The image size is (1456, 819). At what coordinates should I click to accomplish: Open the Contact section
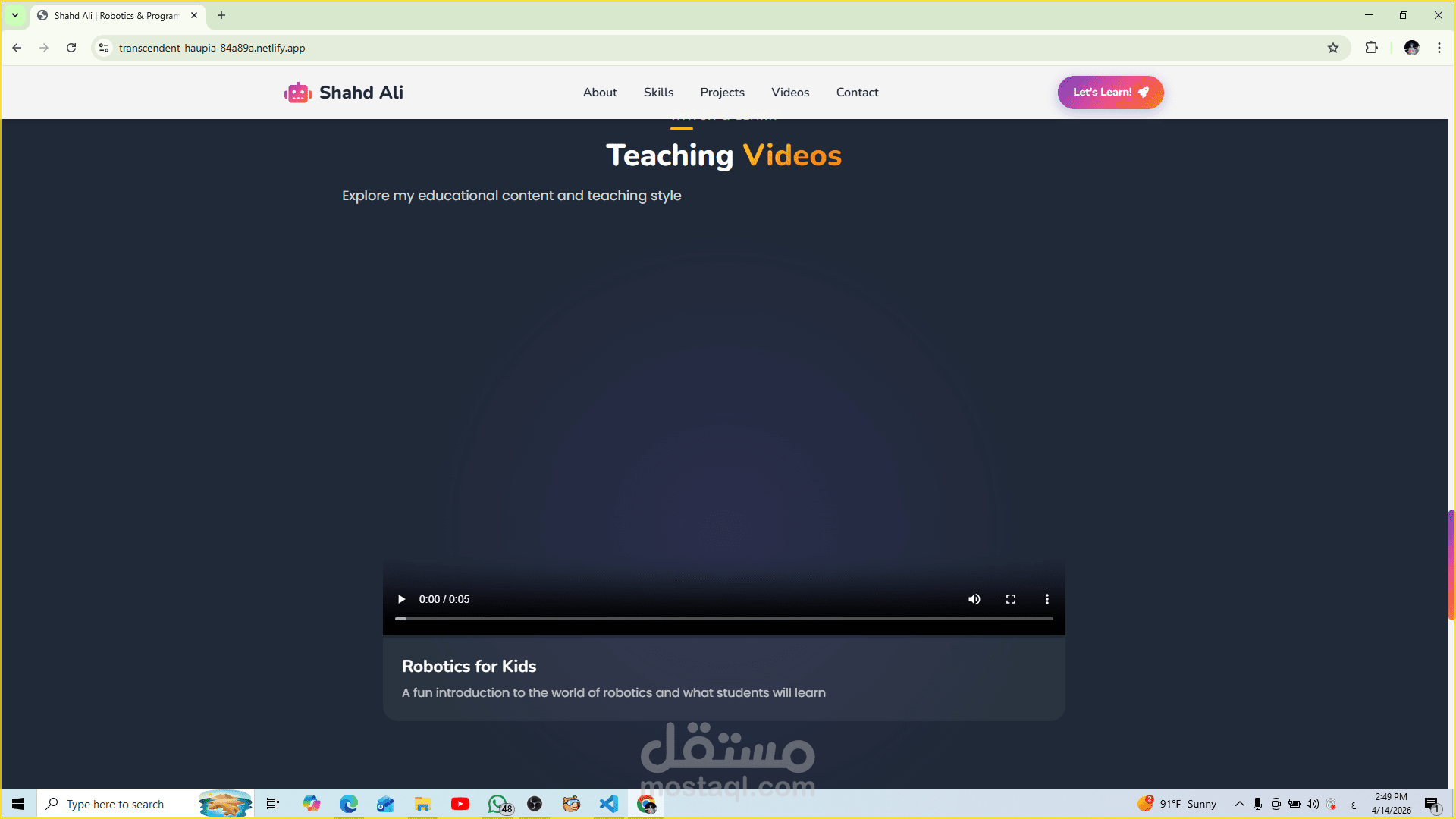[x=857, y=93]
